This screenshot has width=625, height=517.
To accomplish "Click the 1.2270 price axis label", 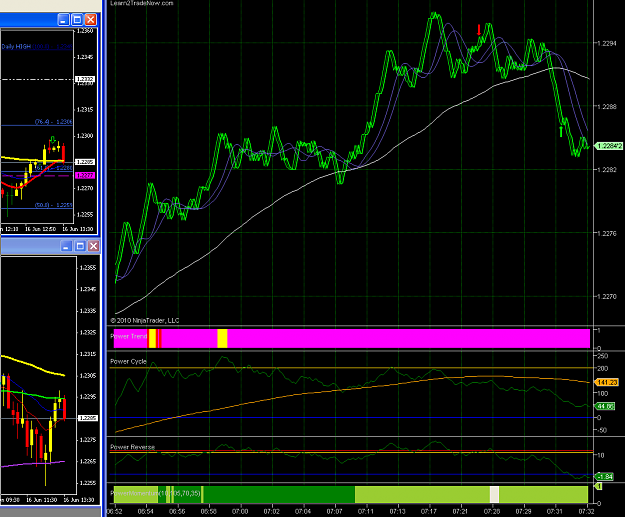I will (x=606, y=297).
